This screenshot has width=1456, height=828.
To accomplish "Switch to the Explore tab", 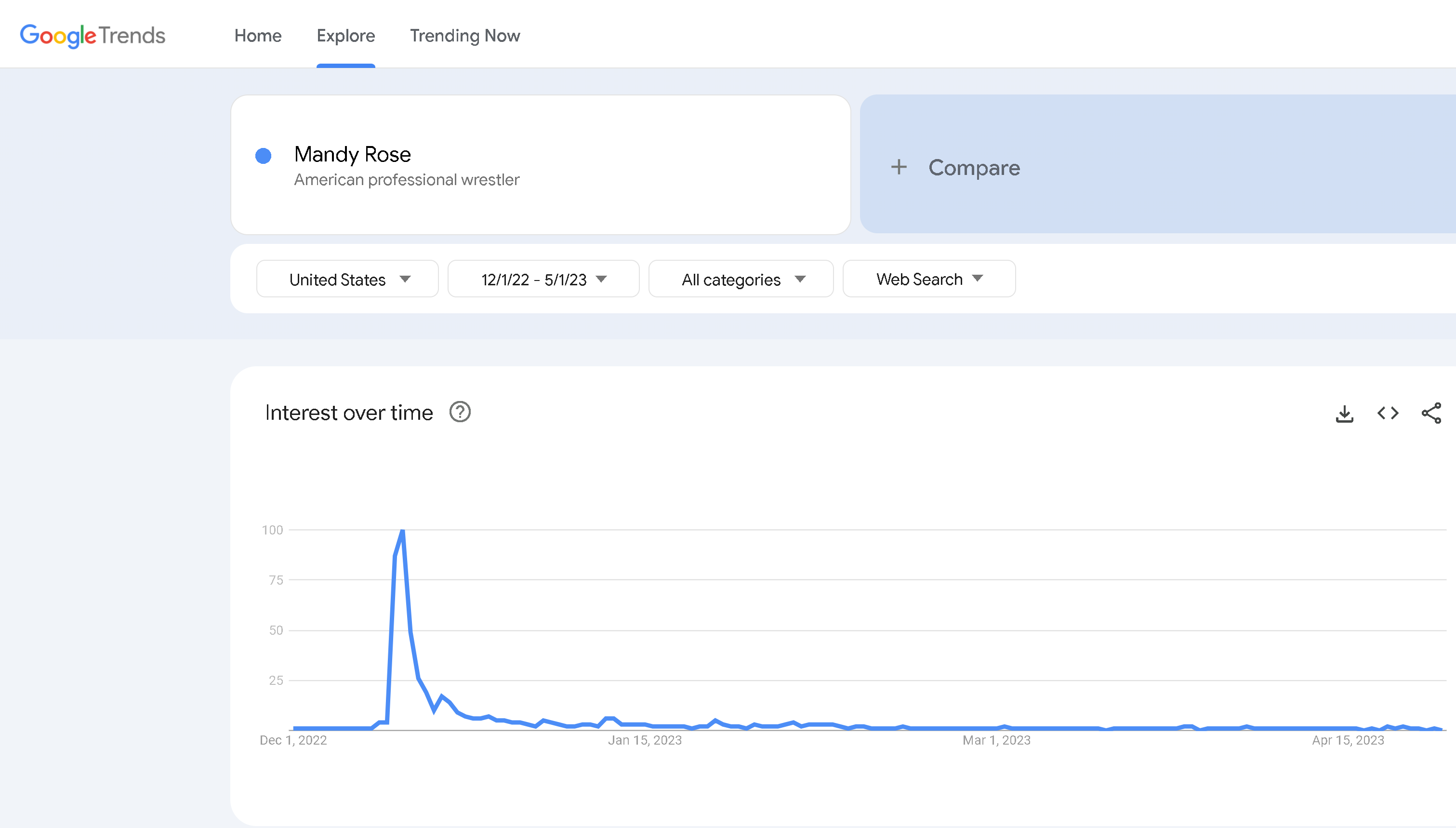I will [x=345, y=36].
